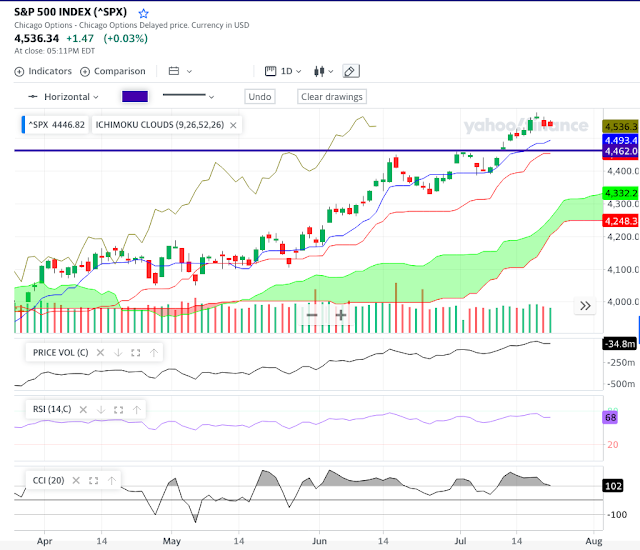This screenshot has width=640, height=550.
Task: Click the RSI value 68 tag
Action: [x=611, y=417]
